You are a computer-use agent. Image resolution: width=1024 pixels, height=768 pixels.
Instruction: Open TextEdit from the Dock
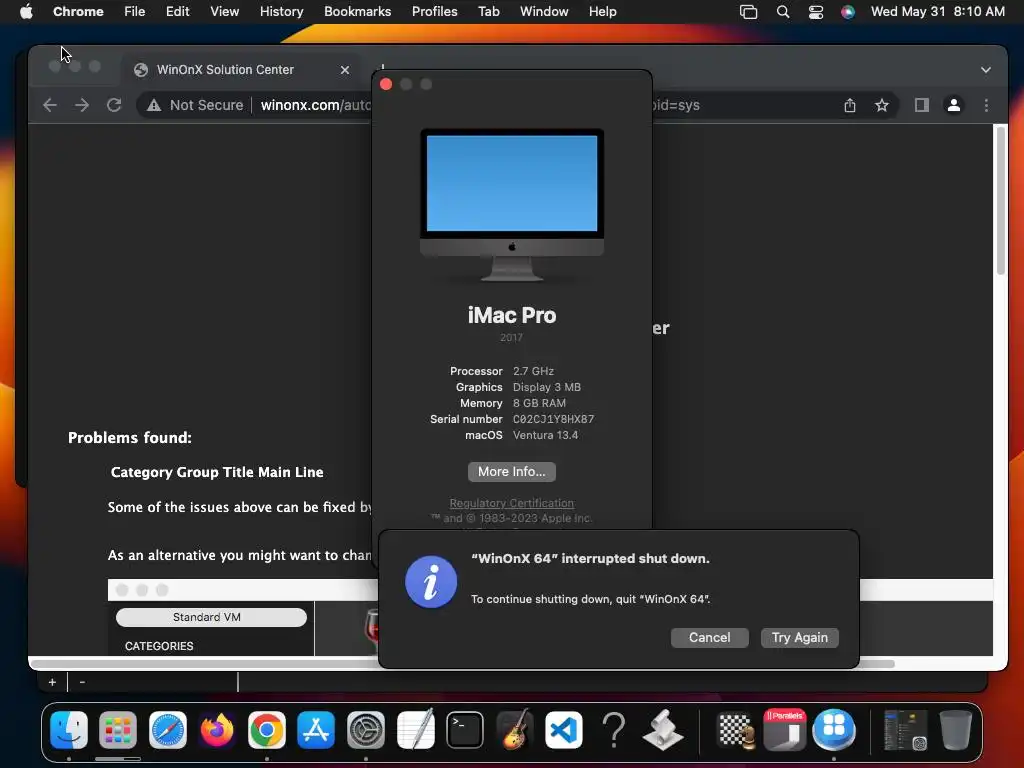[x=415, y=729]
